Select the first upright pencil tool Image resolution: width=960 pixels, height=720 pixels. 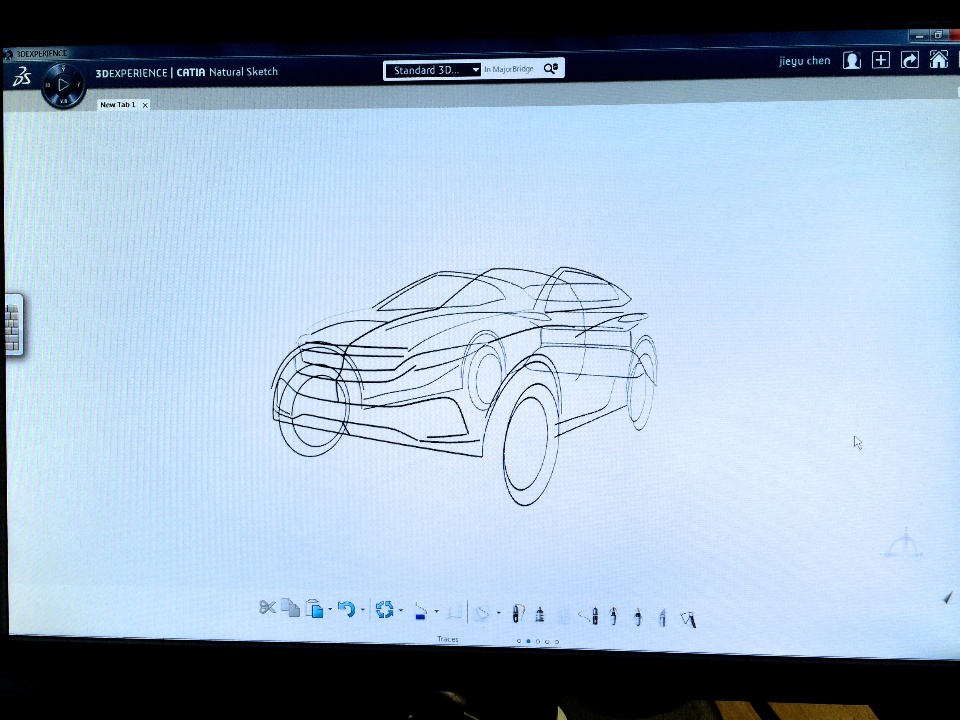pos(613,616)
